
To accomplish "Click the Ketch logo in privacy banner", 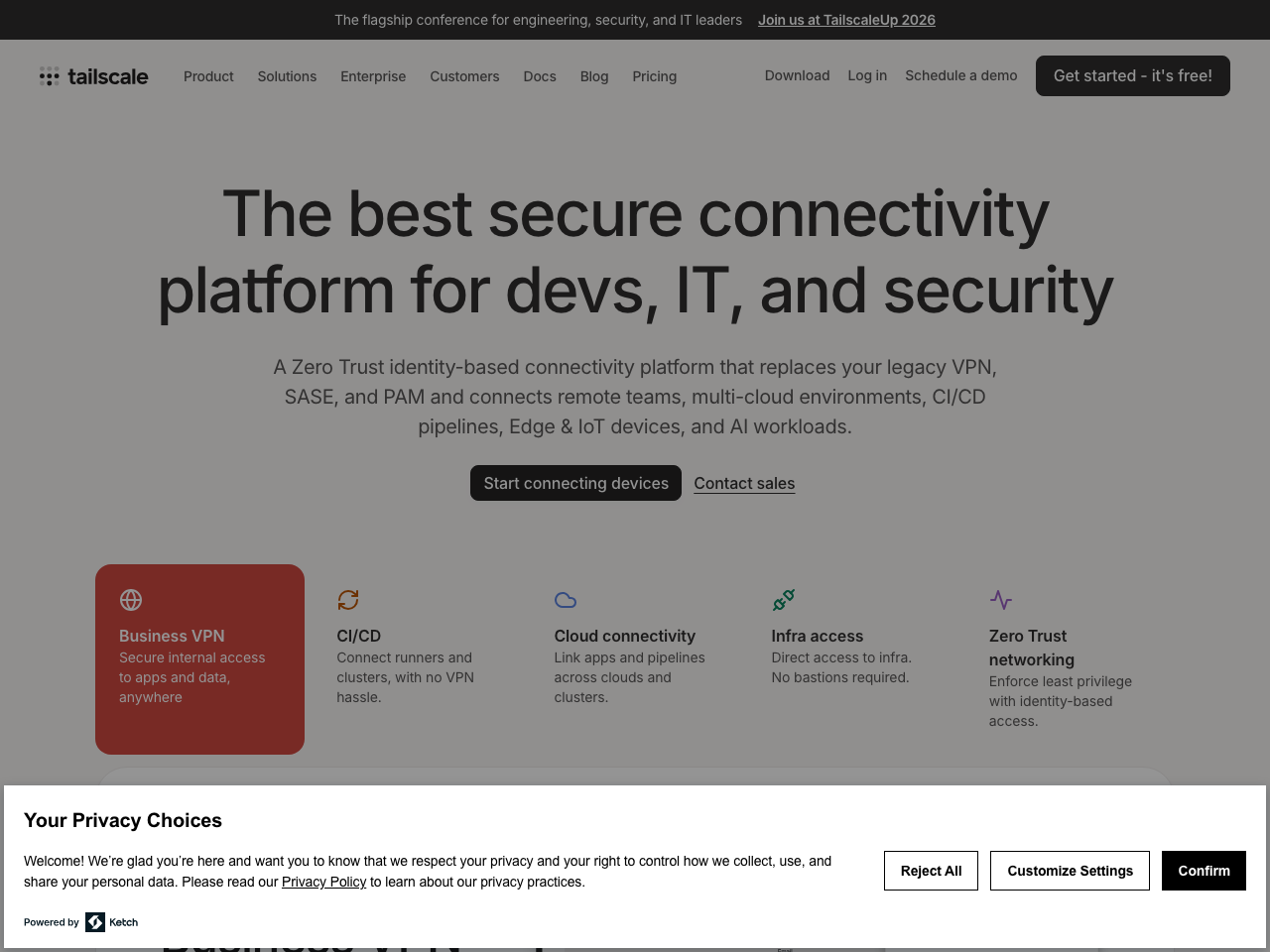I will (x=112, y=922).
